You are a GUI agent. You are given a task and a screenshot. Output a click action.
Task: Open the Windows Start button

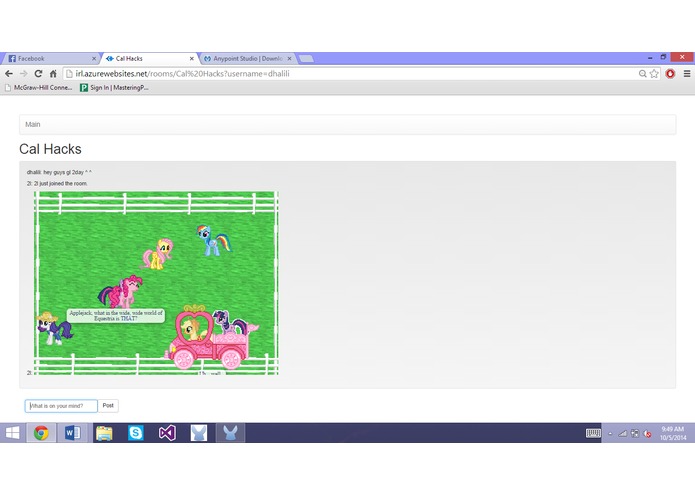tap(12, 433)
